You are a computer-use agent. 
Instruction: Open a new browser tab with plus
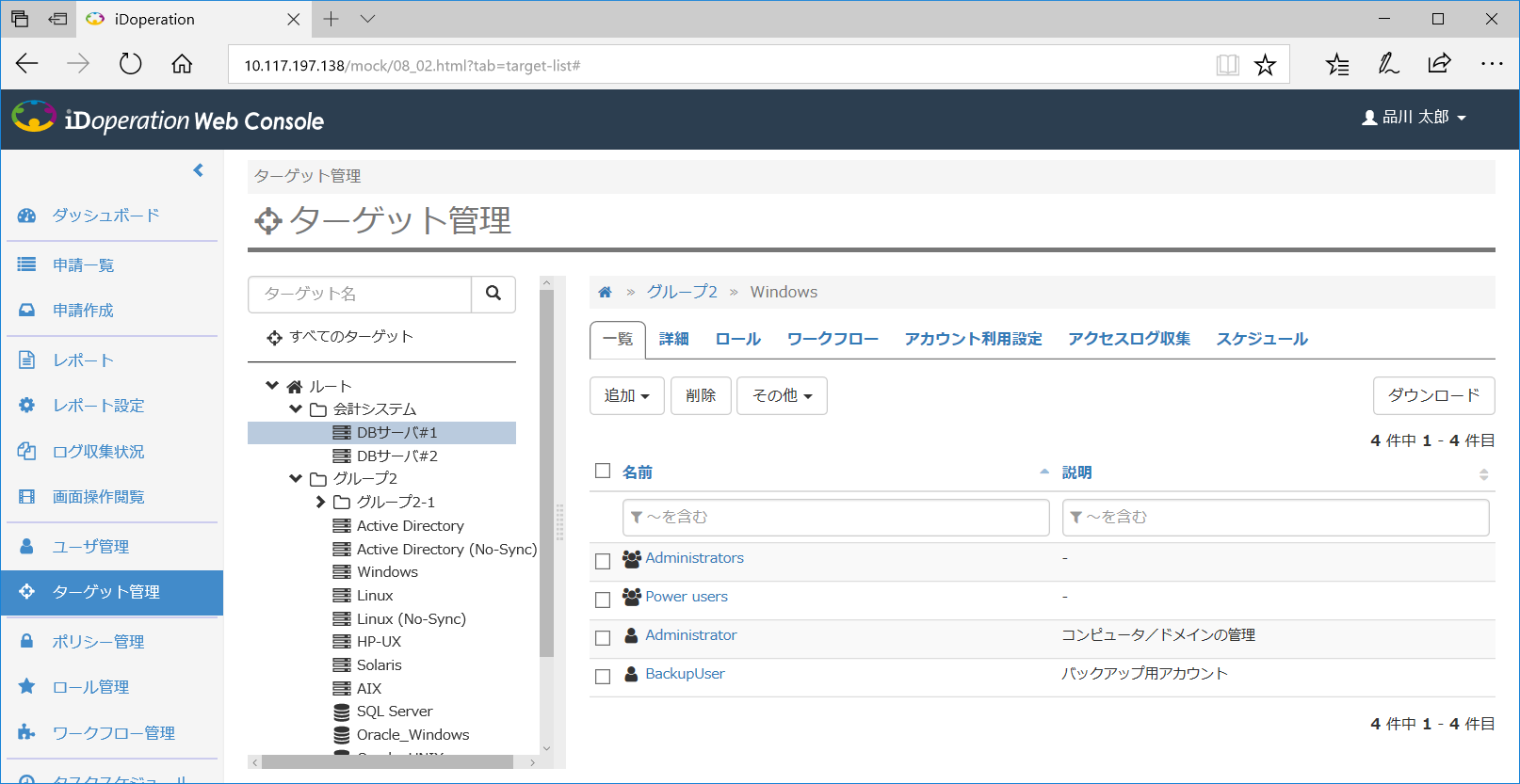pos(331,19)
